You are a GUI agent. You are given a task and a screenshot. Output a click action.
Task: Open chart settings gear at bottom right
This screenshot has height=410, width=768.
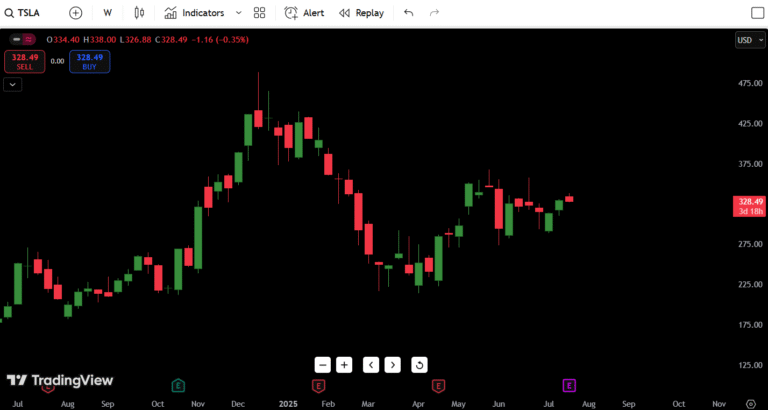(751, 404)
